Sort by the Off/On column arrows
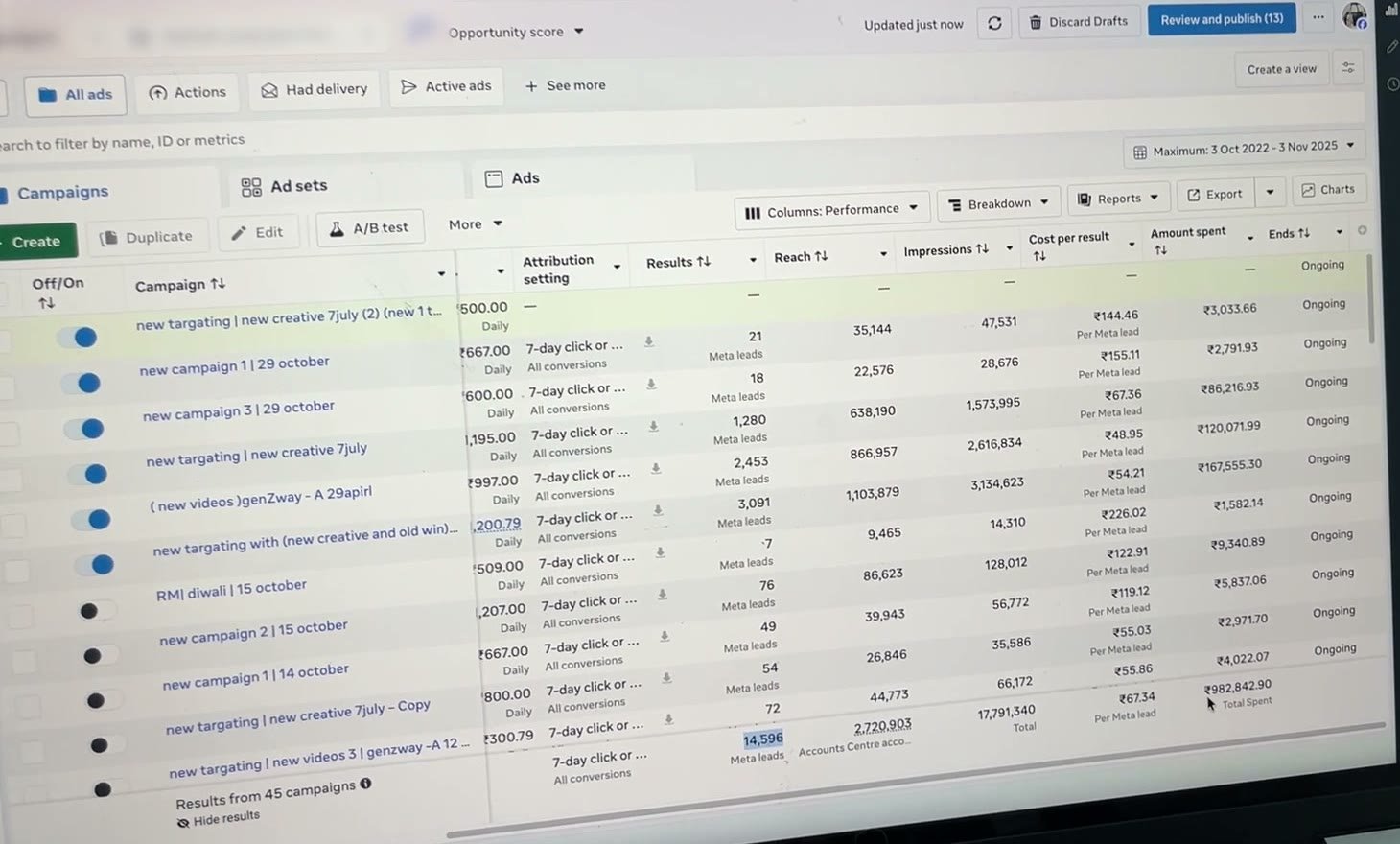1400x844 pixels. pos(46,303)
